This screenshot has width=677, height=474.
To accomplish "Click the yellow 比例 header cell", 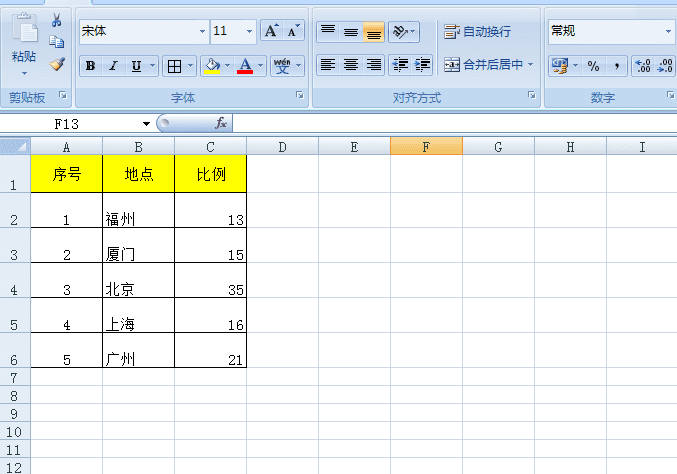I will point(211,174).
